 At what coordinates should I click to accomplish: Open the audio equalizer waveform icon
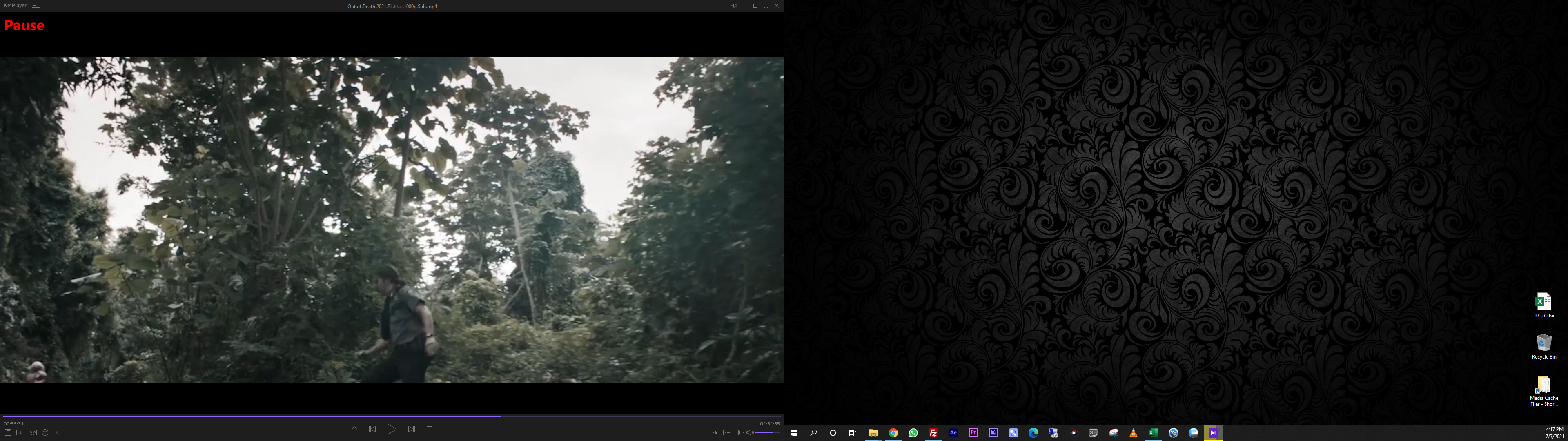pos(739,432)
